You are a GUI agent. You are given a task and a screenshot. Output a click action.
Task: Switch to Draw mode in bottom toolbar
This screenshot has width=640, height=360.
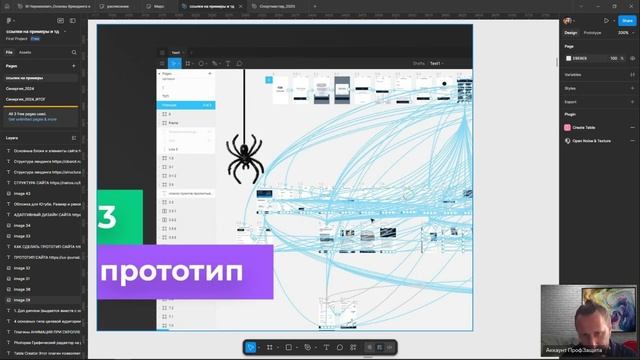(369, 347)
